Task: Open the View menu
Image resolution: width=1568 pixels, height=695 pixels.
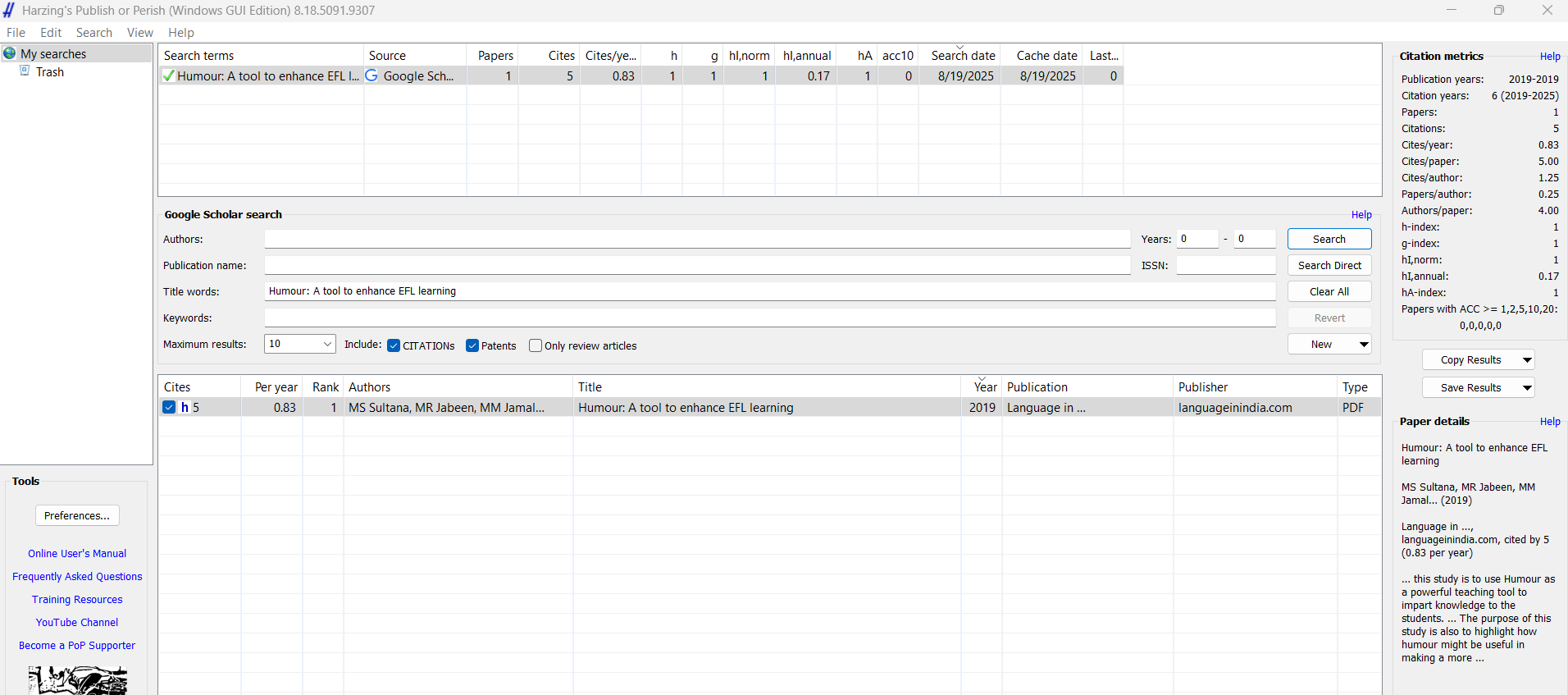Action: pos(140,33)
